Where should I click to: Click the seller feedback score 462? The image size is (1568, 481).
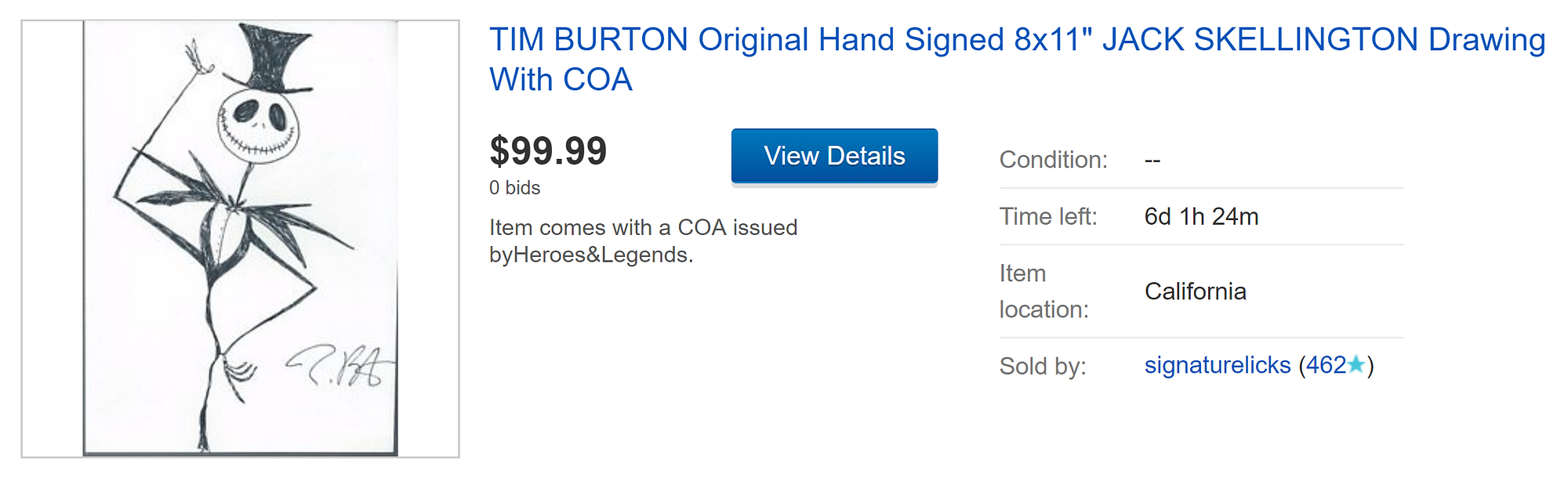coord(1326,365)
